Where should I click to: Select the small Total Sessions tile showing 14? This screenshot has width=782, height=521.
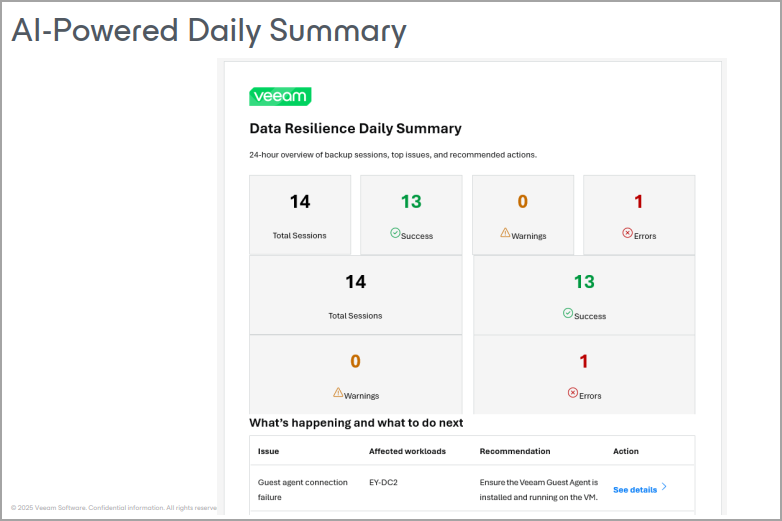pyautogui.click(x=300, y=214)
